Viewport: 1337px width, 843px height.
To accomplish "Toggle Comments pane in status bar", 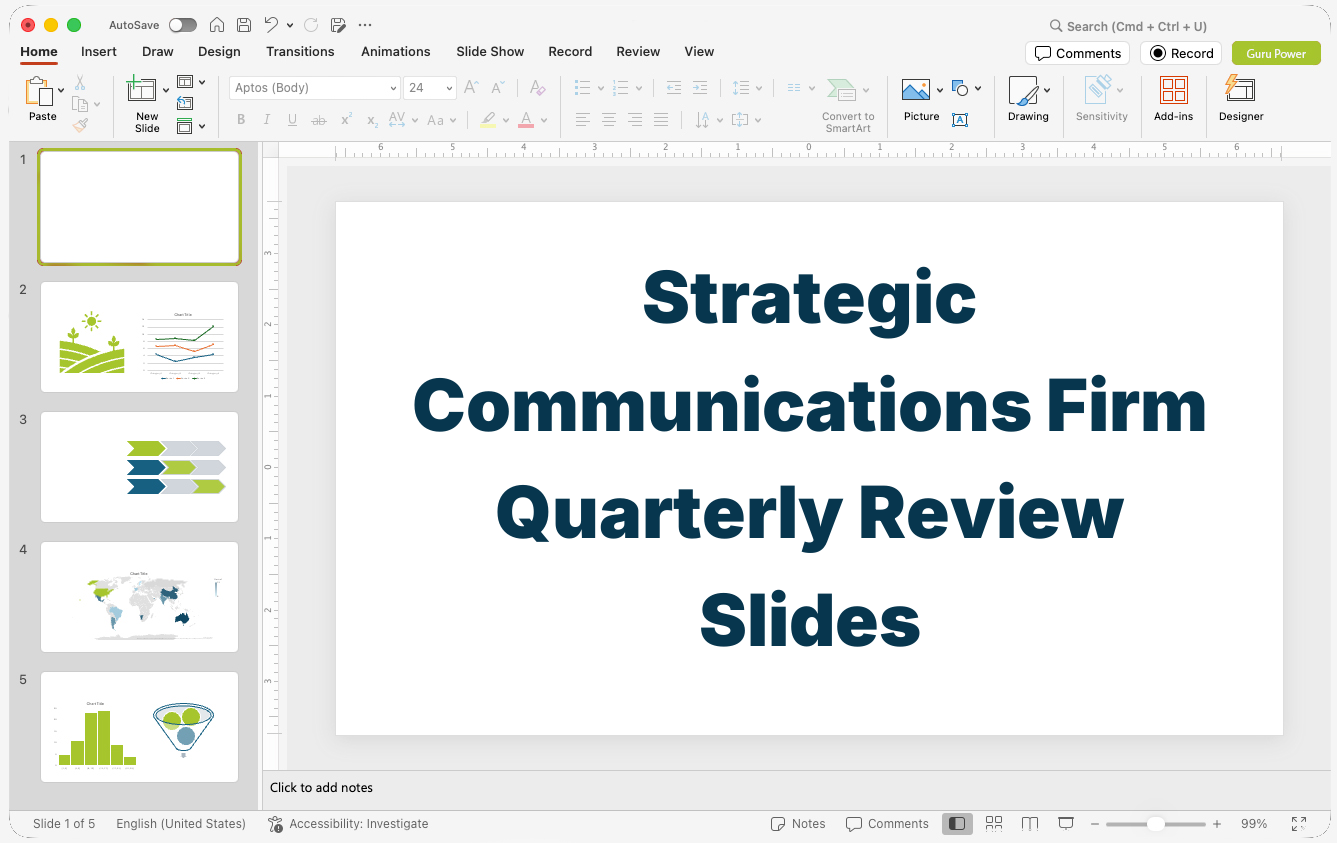I will pos(887,824).
